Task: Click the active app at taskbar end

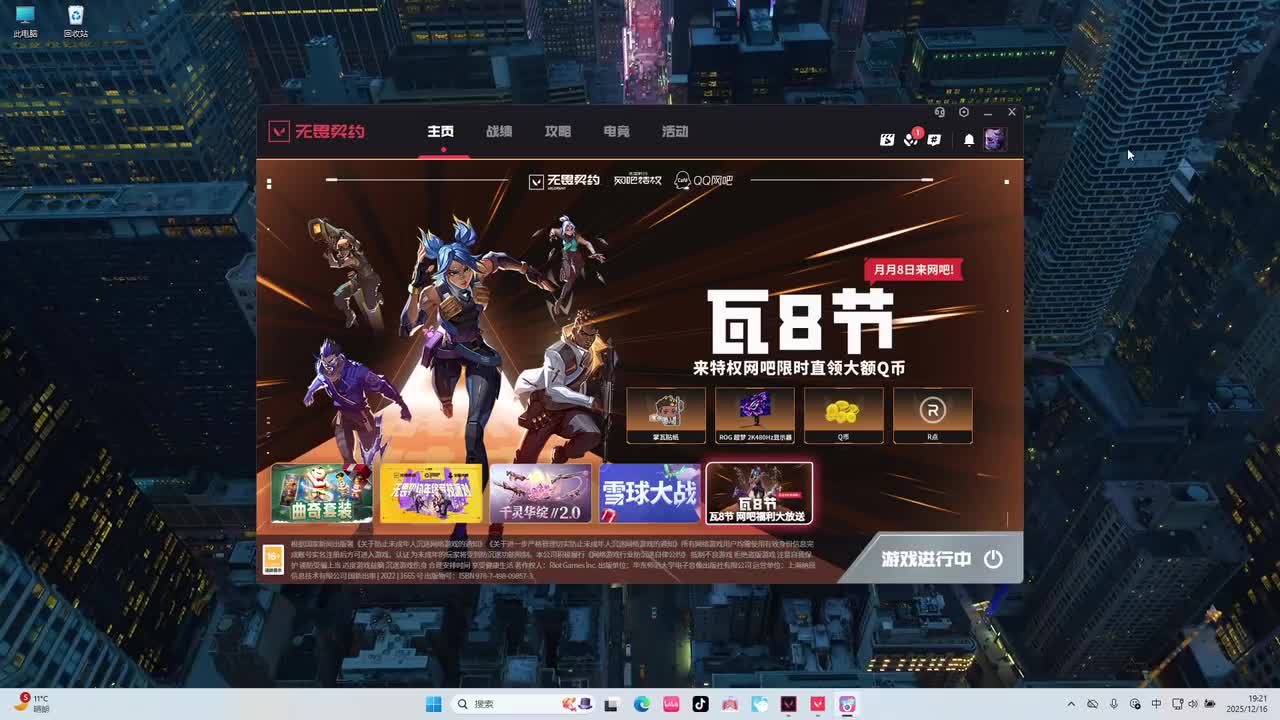Action: coord(847,704)
